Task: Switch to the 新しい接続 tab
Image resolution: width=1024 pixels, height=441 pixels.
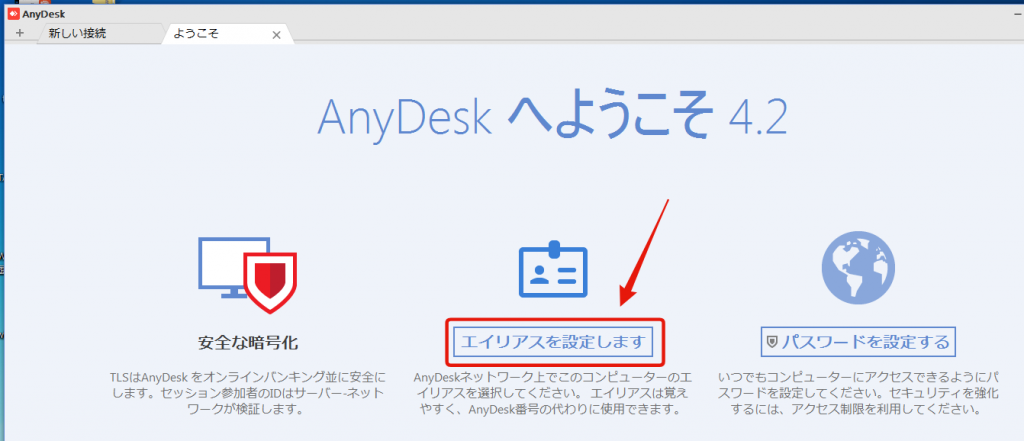Action: (77, 34)
